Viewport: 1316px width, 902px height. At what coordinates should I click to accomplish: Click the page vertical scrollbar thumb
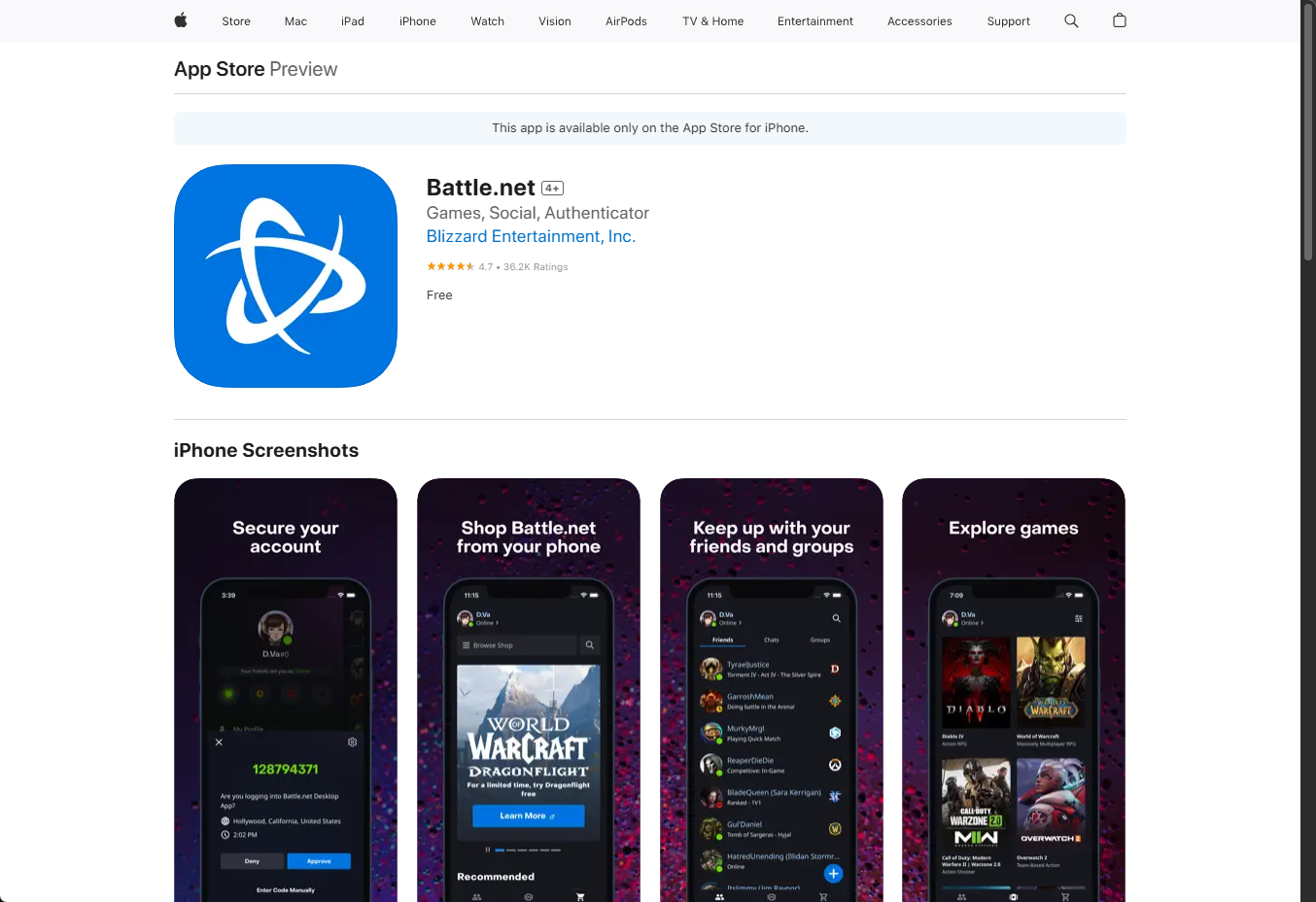click(x=1308, y=131)
